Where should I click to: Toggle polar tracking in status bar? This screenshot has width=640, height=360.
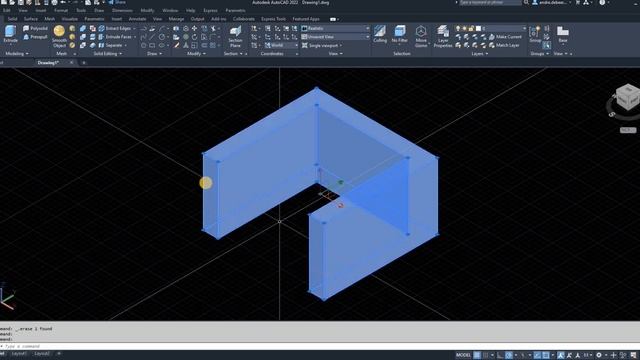(x=509, y=355)
